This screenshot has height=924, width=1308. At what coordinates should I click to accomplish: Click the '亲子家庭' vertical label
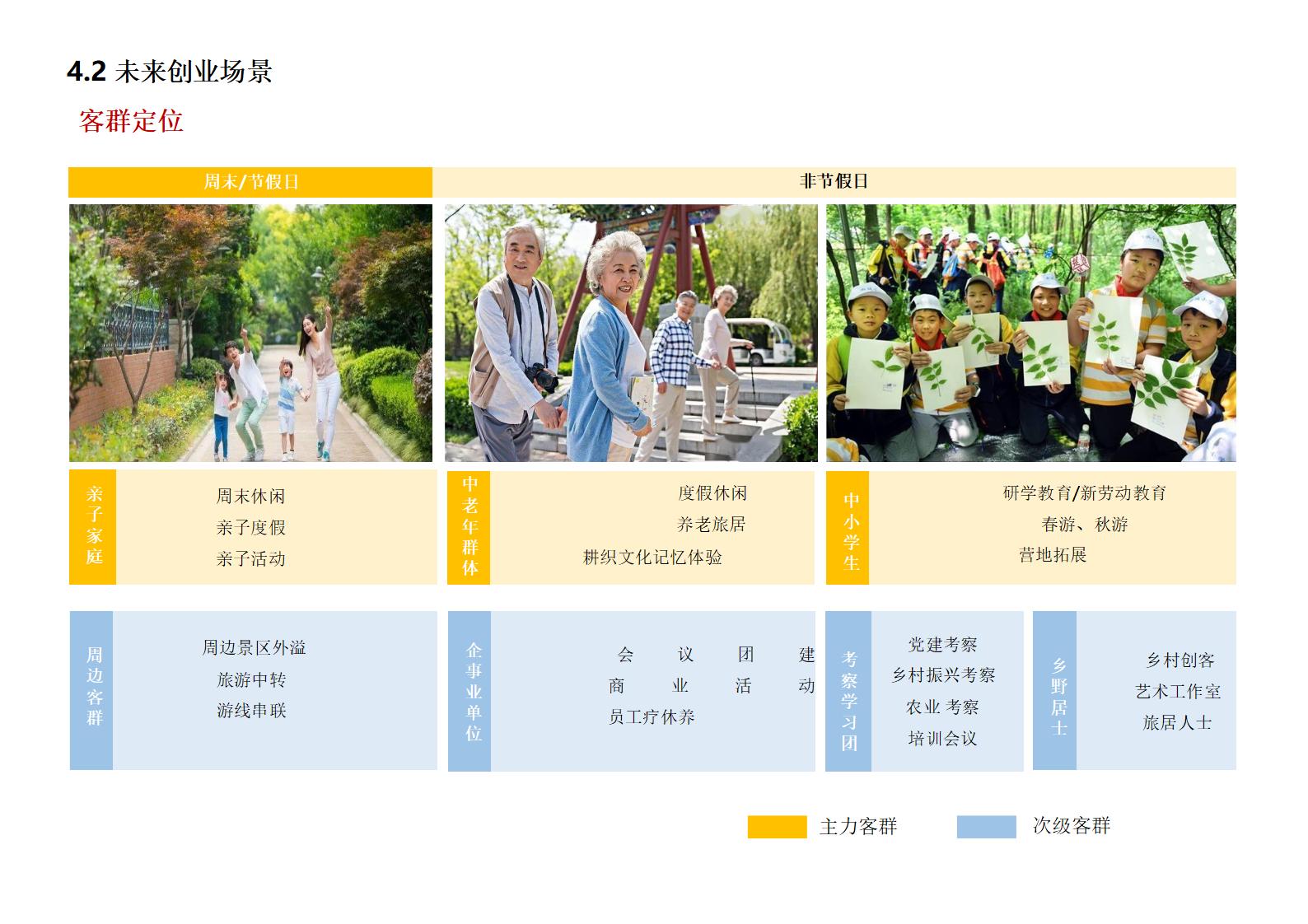[x=93, y=527]
